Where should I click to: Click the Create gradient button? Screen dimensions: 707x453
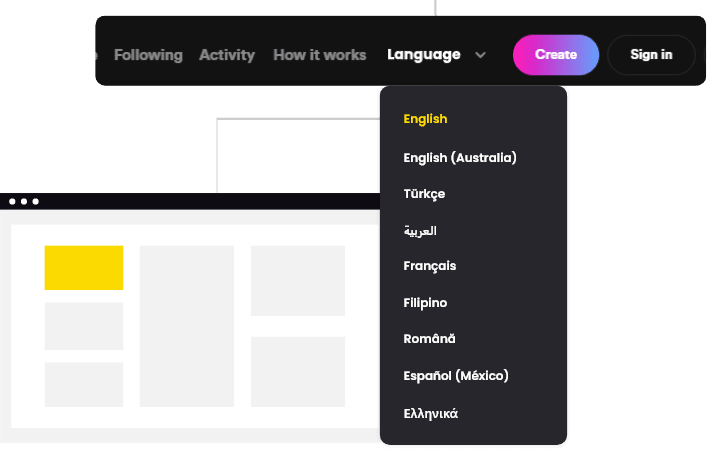[556, 55]
